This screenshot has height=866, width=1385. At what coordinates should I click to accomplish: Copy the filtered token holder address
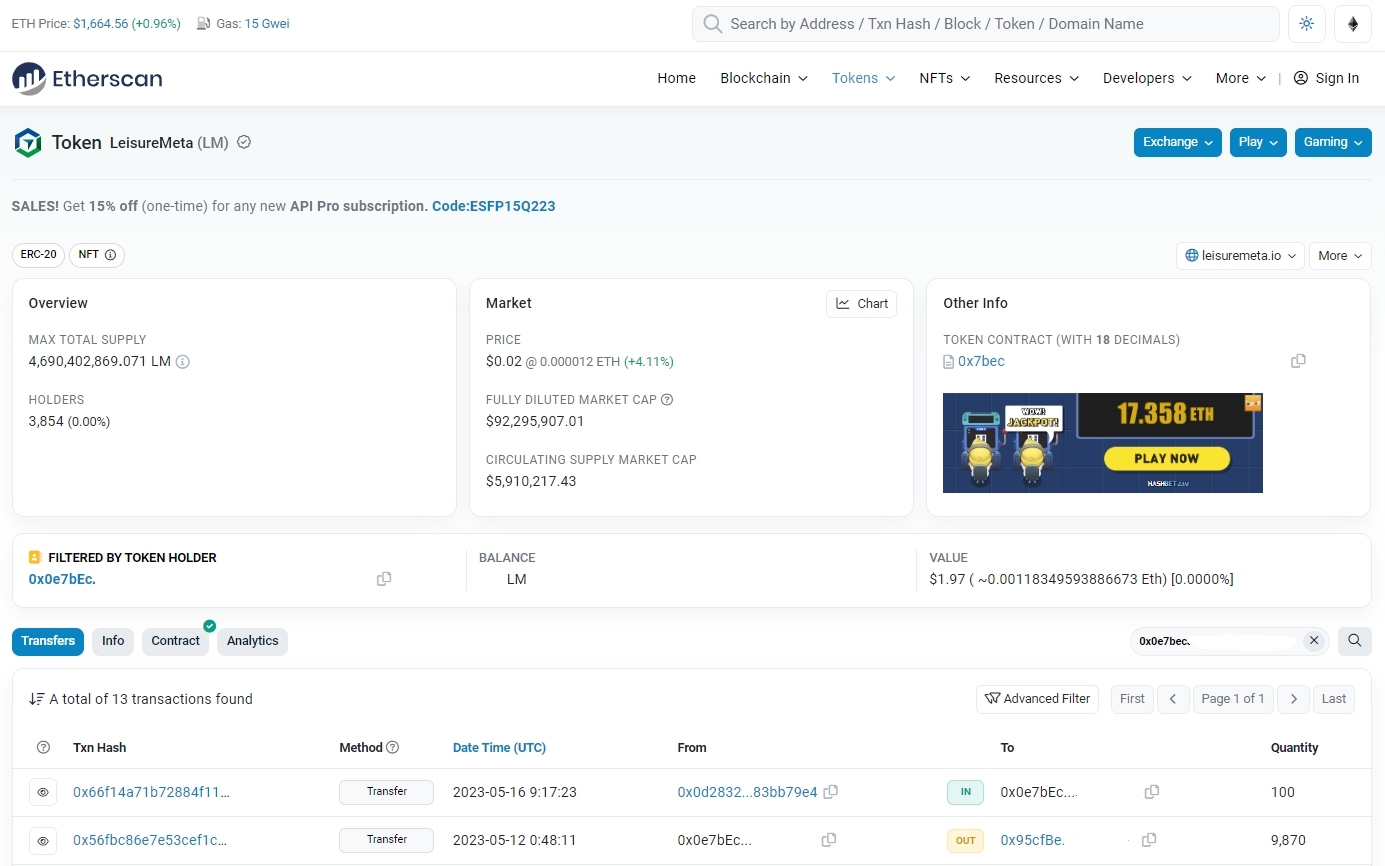[384, 579]
